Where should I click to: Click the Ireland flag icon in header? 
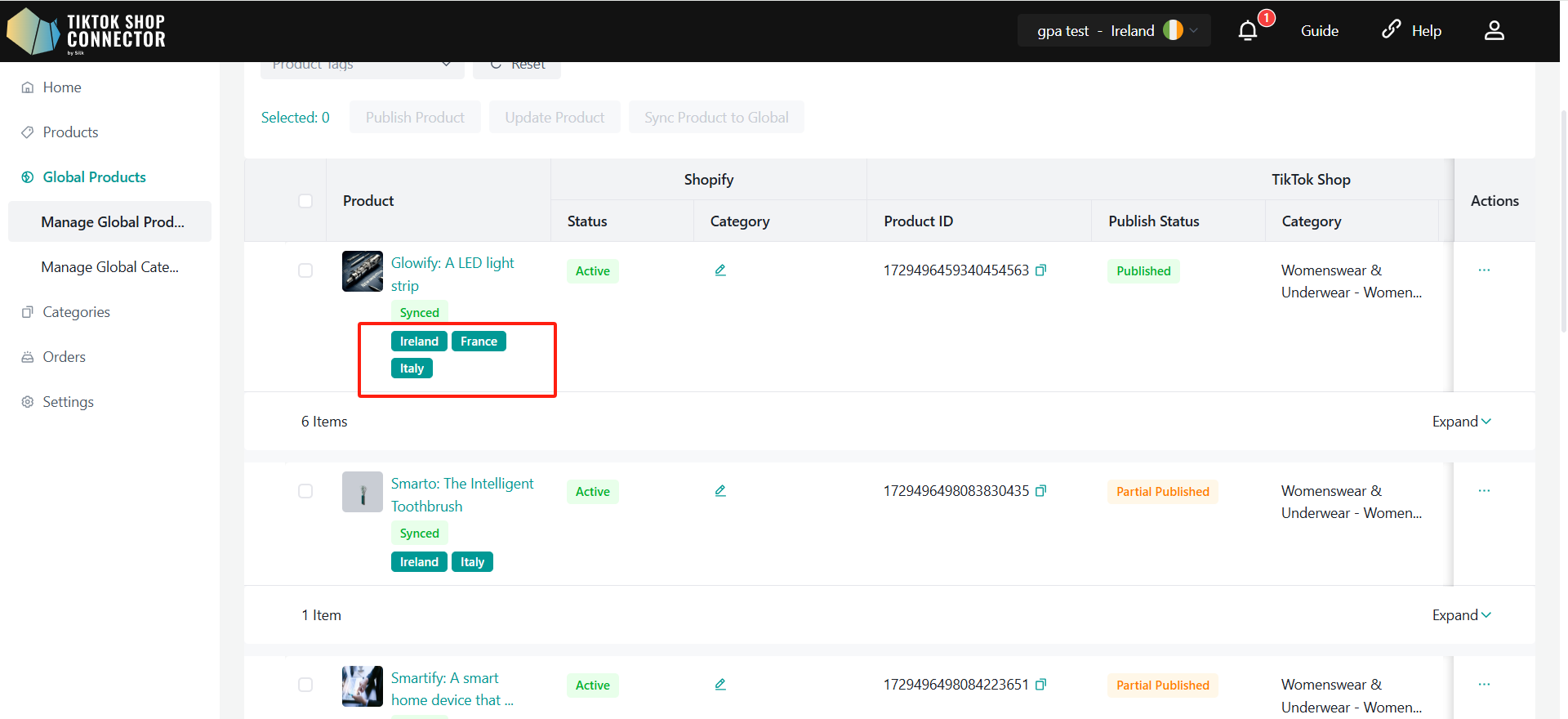(x=1173, y=30)
